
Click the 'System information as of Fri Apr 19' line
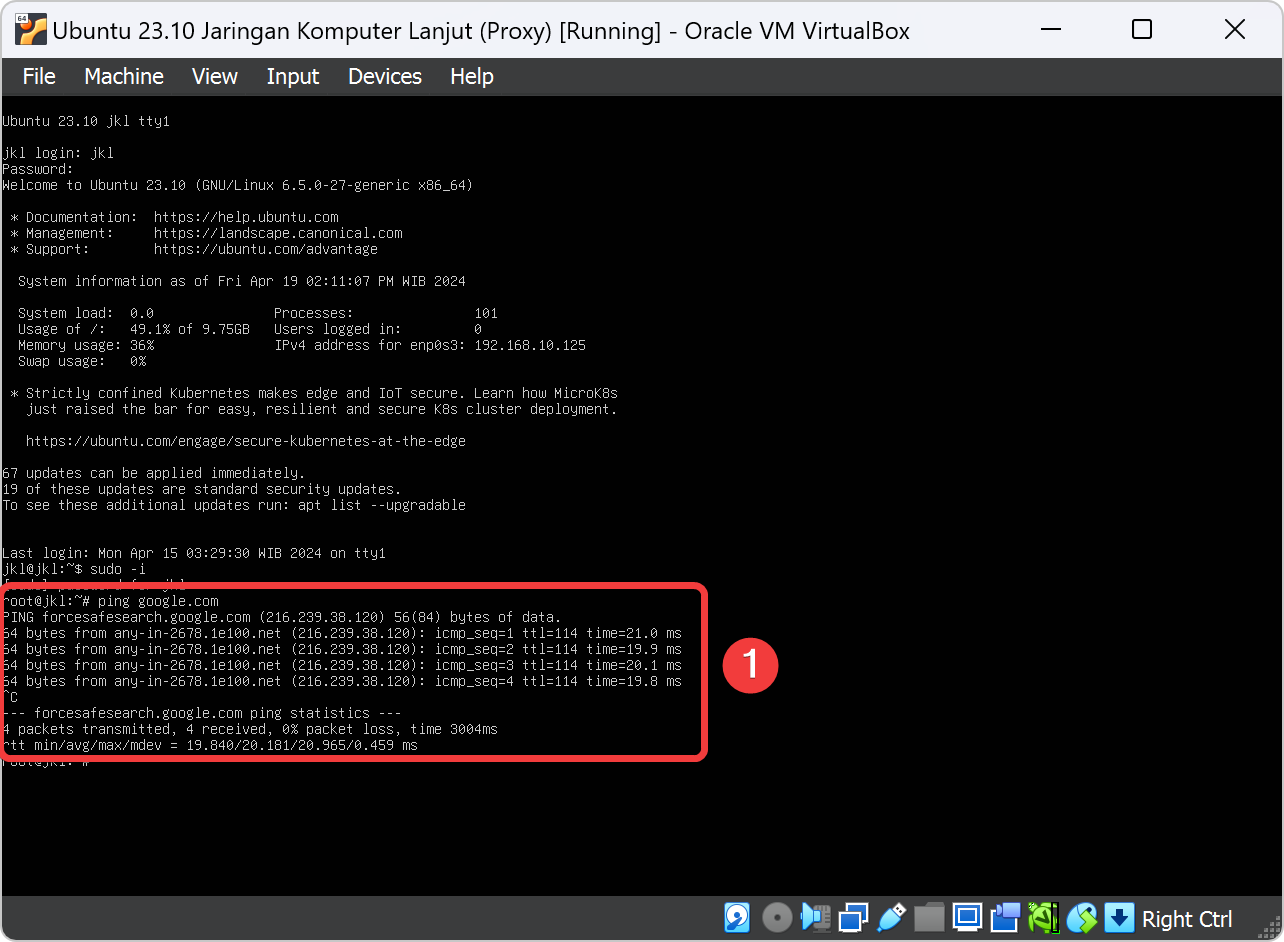pyautogui.click(x=242, y=281)
